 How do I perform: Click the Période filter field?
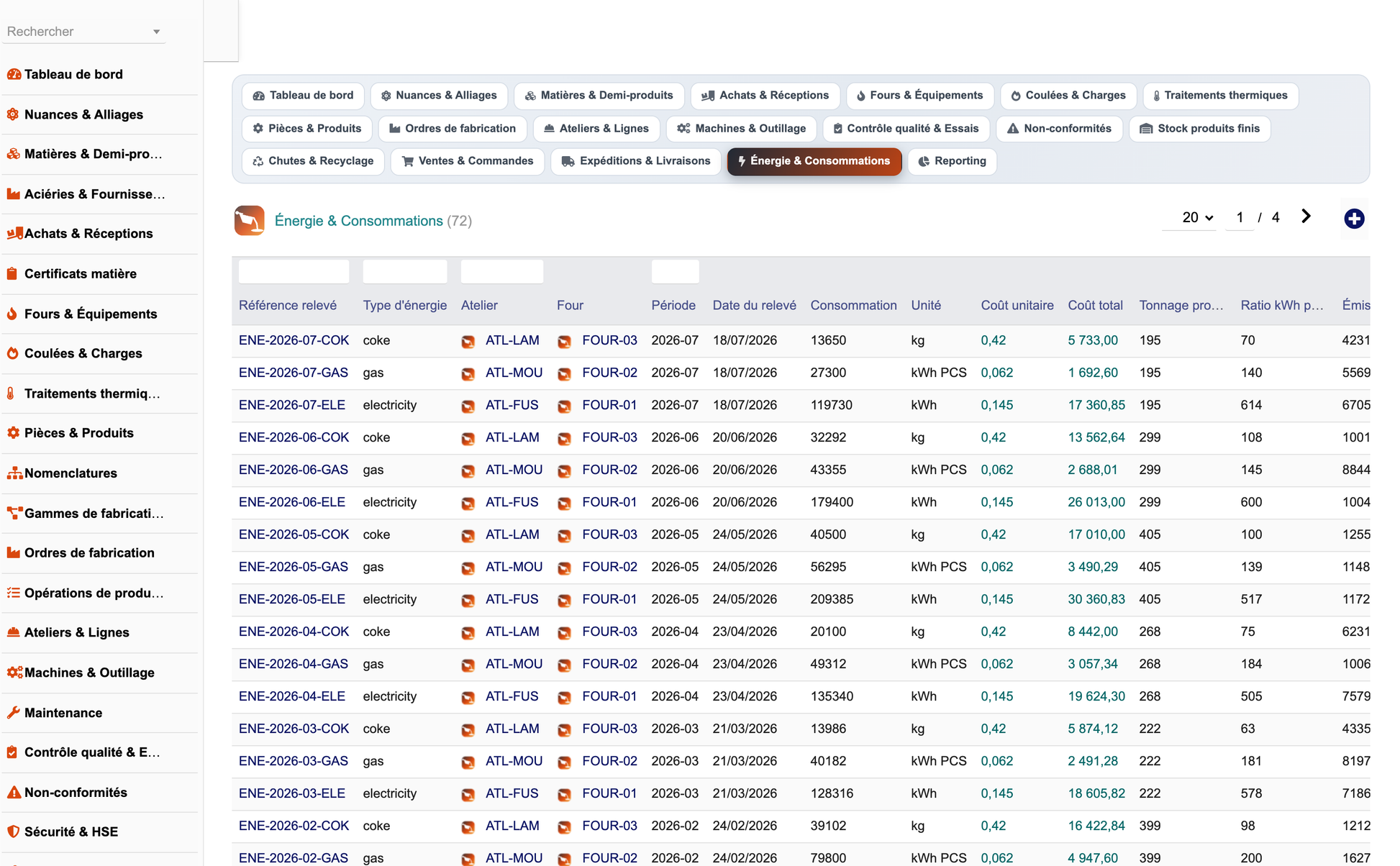click(675, 272)
